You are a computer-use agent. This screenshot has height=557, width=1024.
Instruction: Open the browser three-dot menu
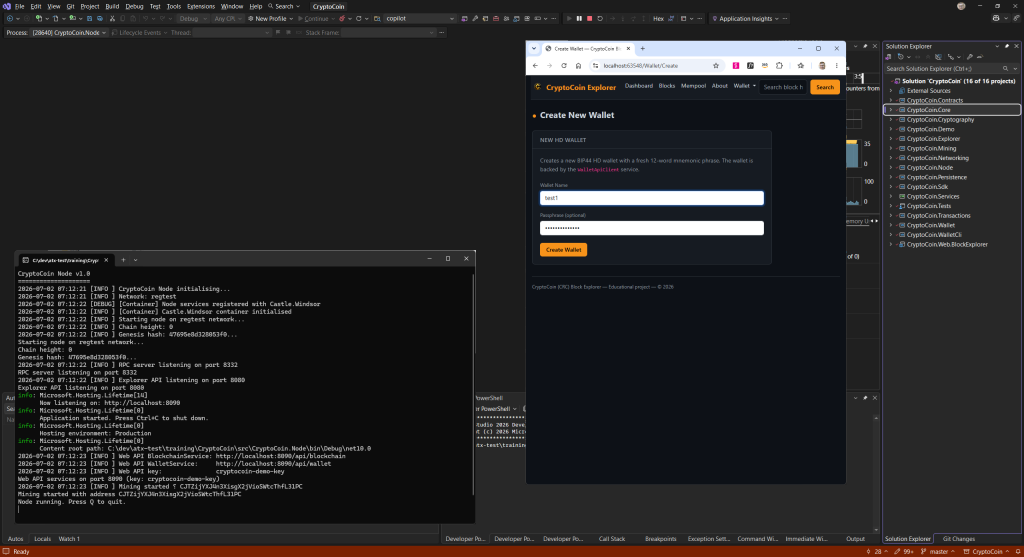pos(837,65)
